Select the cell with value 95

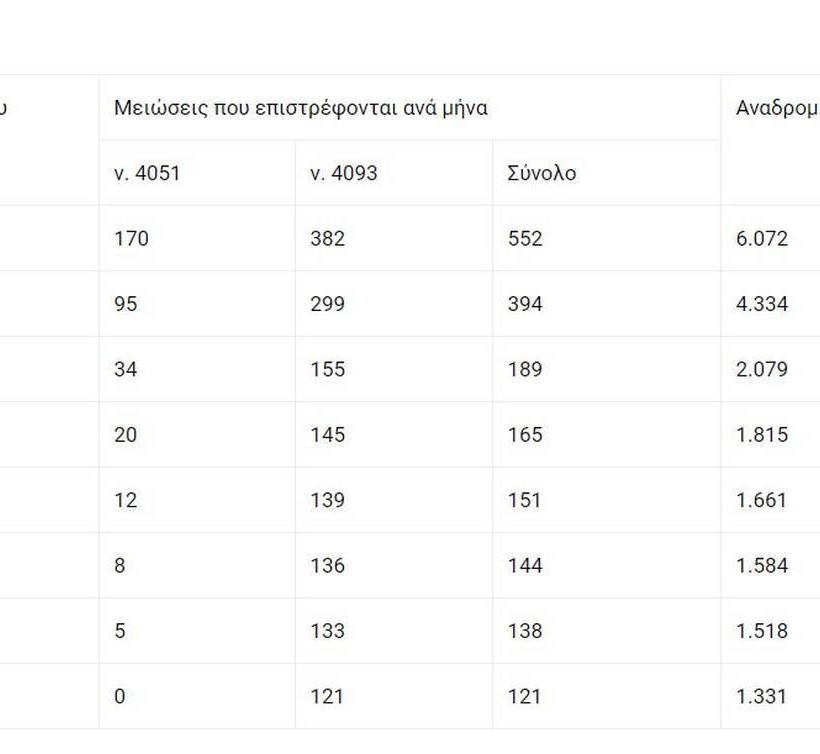point(126,303)
